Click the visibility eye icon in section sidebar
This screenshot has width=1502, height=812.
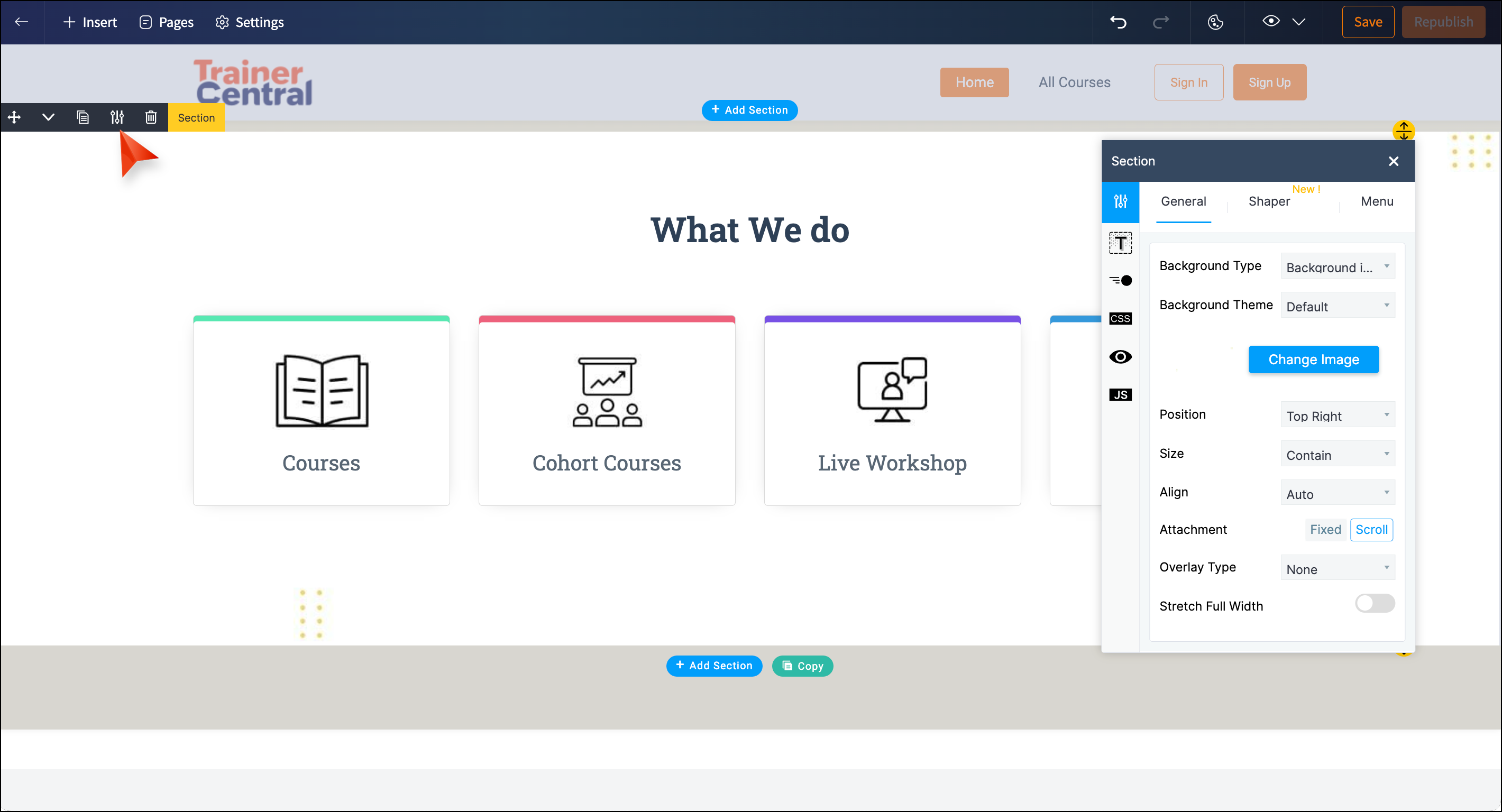[x=1120, y=357]
